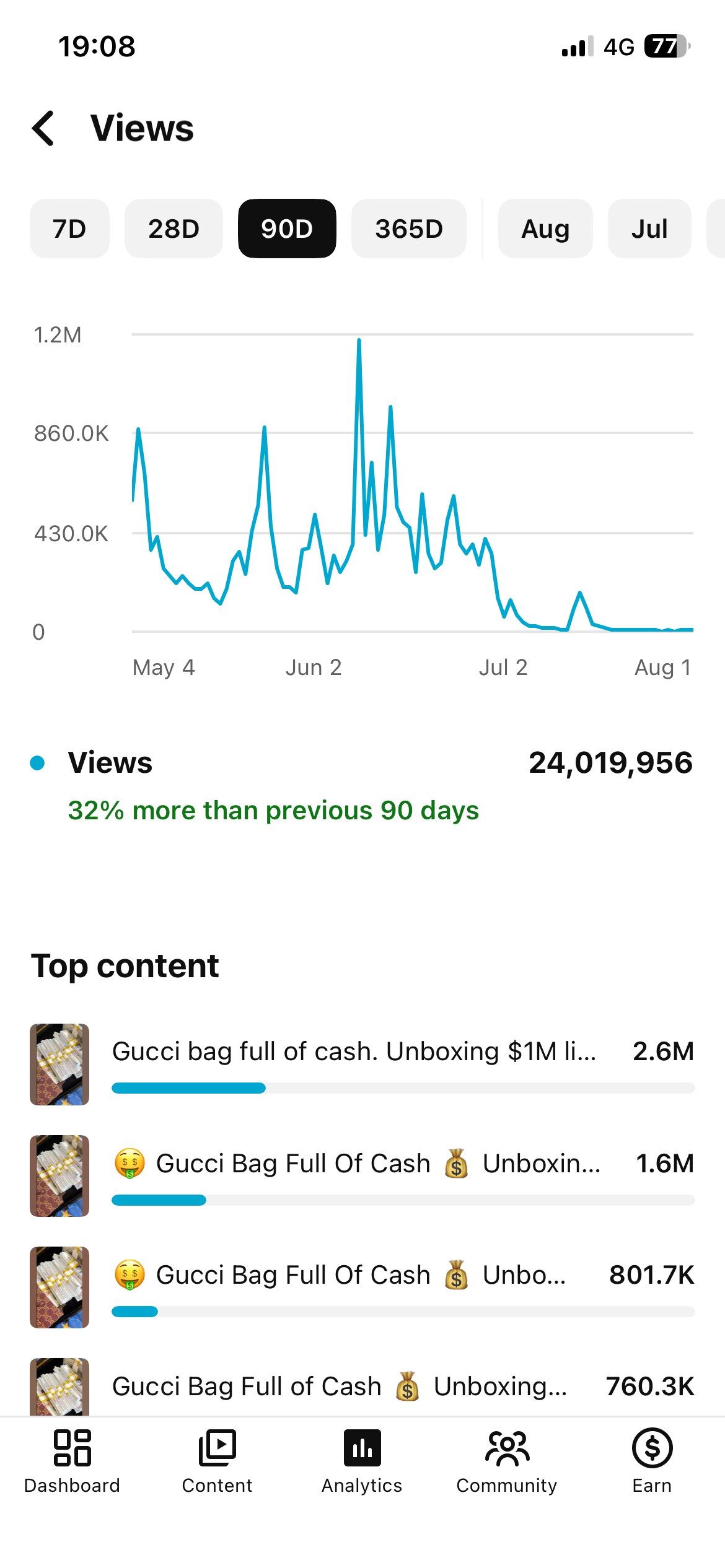The height and width of the screenshot is (1568, 725).
Task: Open the Earn dollar icon
Action: 652,1448
